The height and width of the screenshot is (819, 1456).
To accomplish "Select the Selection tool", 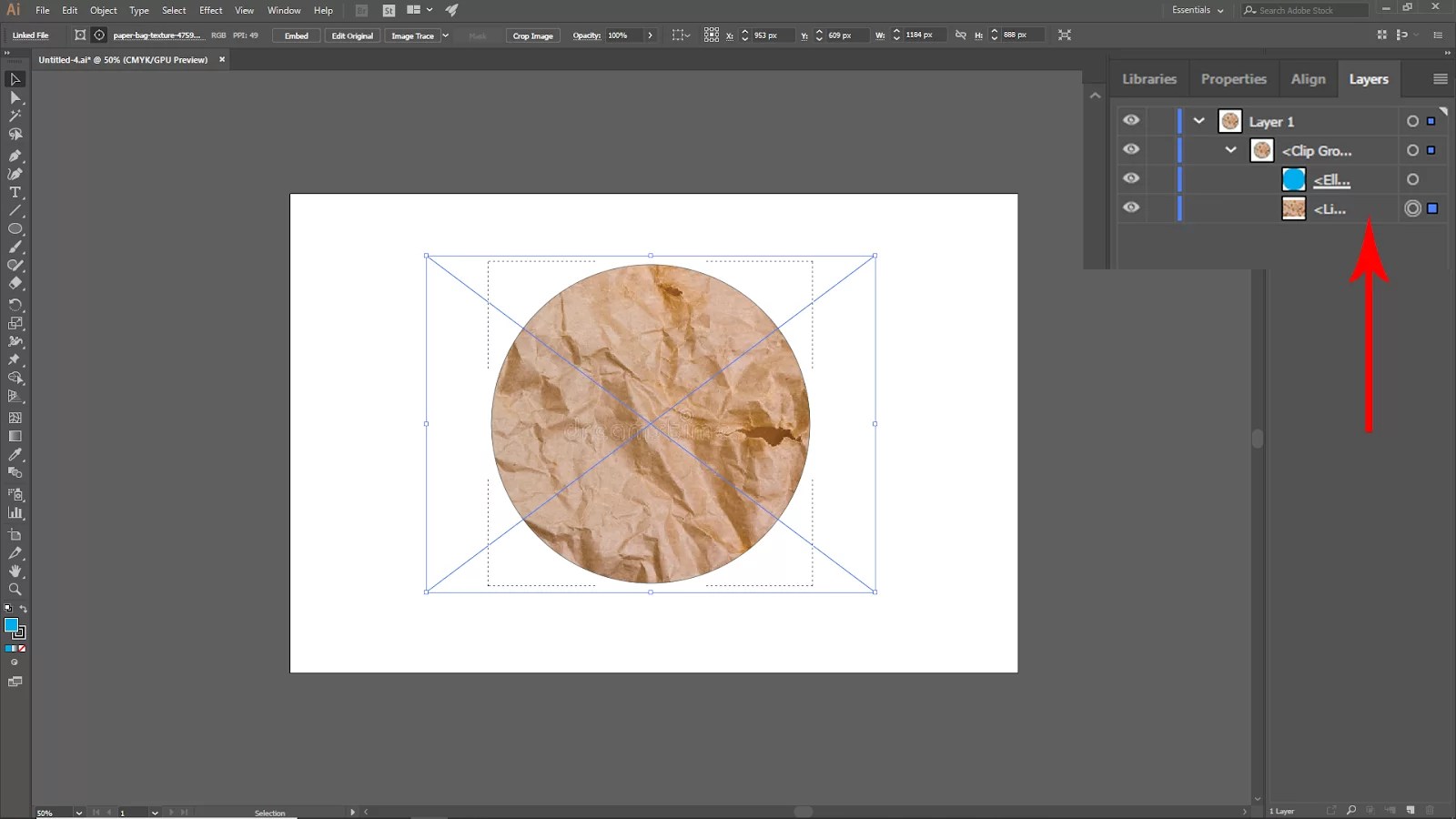I will [15, 79].
